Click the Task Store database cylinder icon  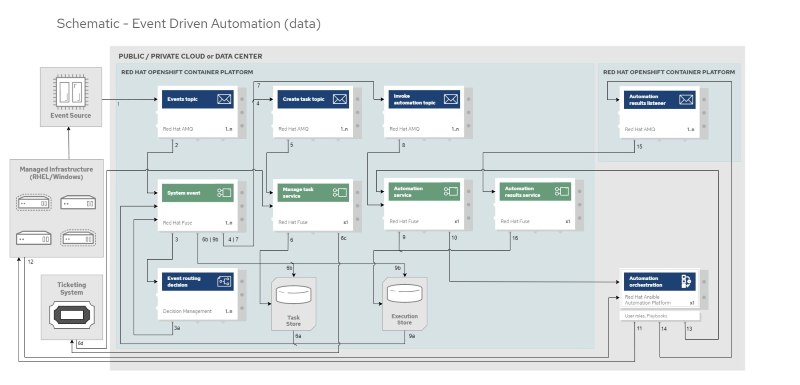(293, 295)
